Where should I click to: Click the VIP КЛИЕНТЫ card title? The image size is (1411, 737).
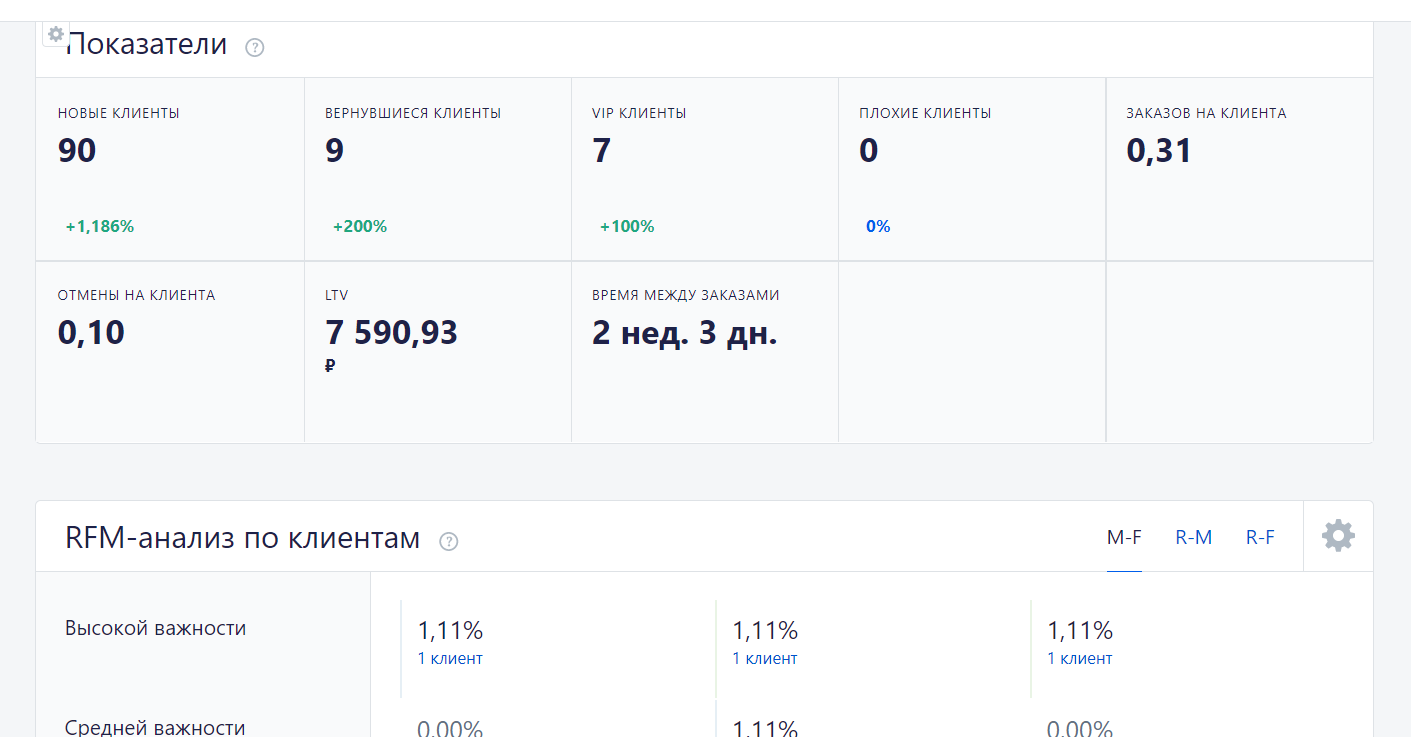coord(639,113)
